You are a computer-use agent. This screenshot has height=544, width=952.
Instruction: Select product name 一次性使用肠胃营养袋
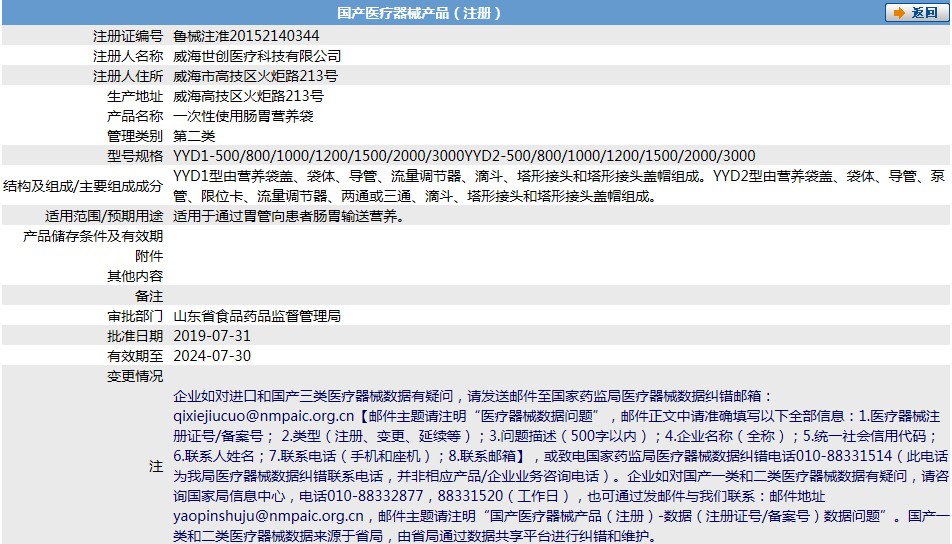243,116
